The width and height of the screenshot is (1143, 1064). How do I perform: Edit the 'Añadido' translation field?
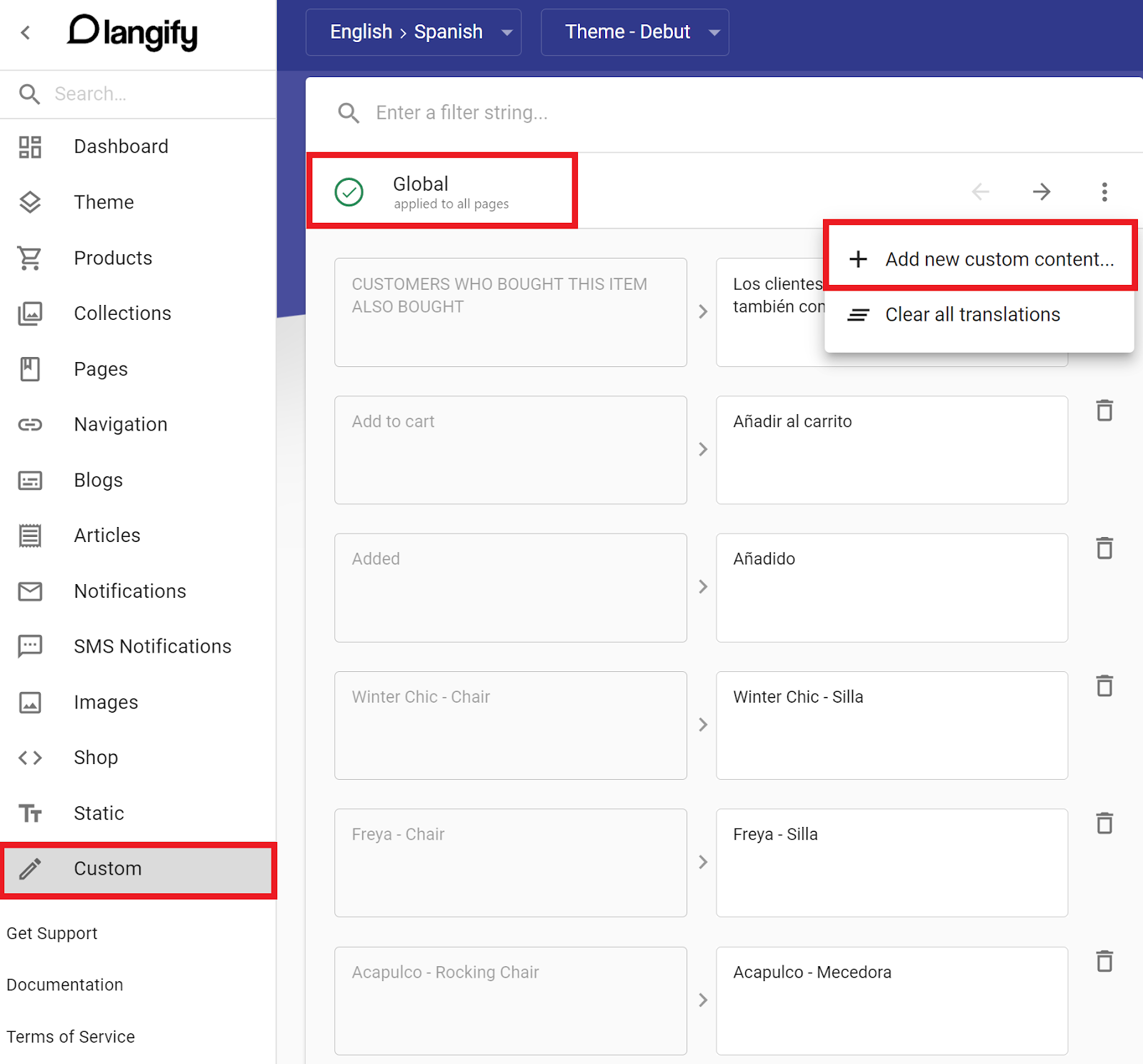[892, 588]
